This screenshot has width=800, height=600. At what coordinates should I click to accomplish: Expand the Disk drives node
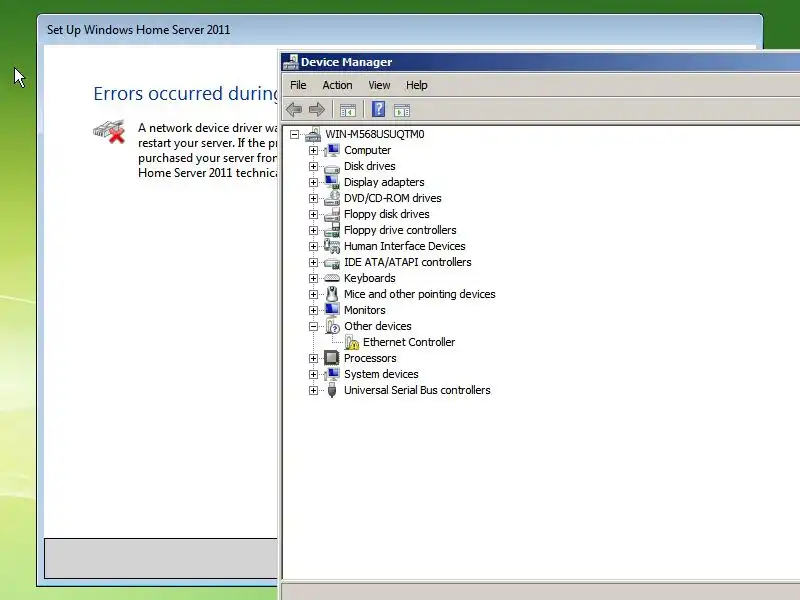coord(313,166)
